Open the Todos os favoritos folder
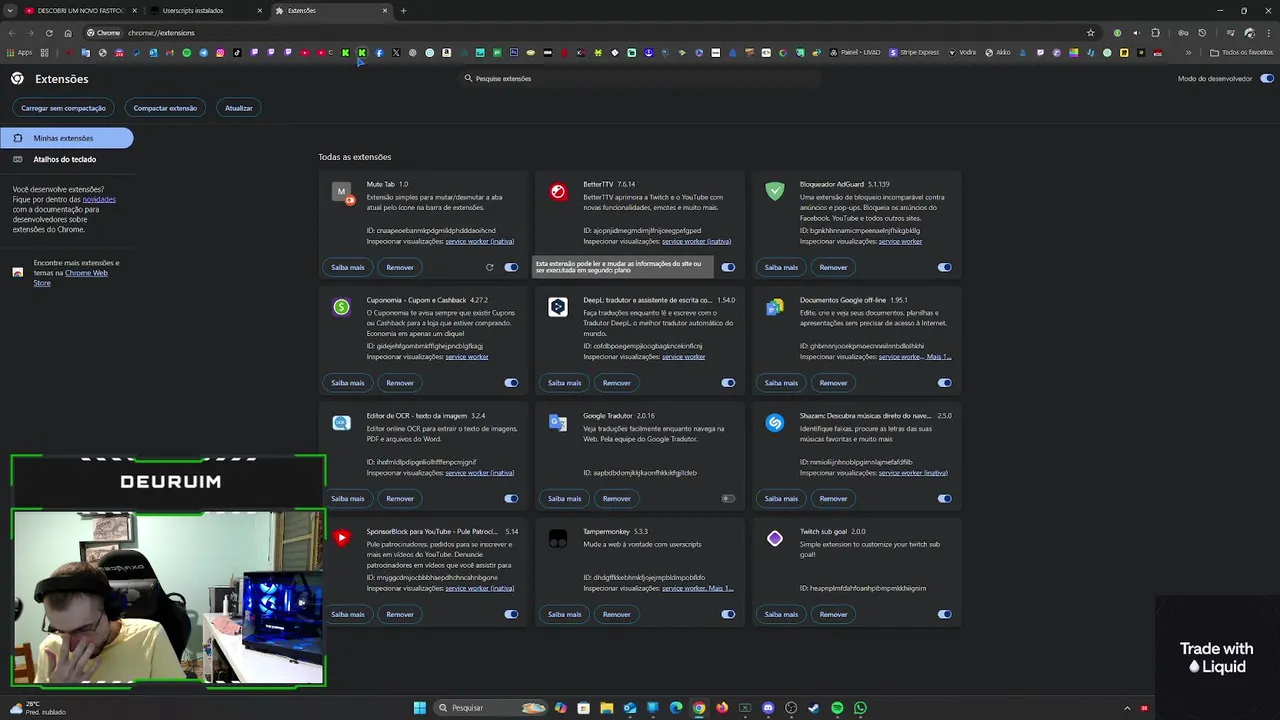Viewport: 1280px width, 720px height. click(1241, 52)
